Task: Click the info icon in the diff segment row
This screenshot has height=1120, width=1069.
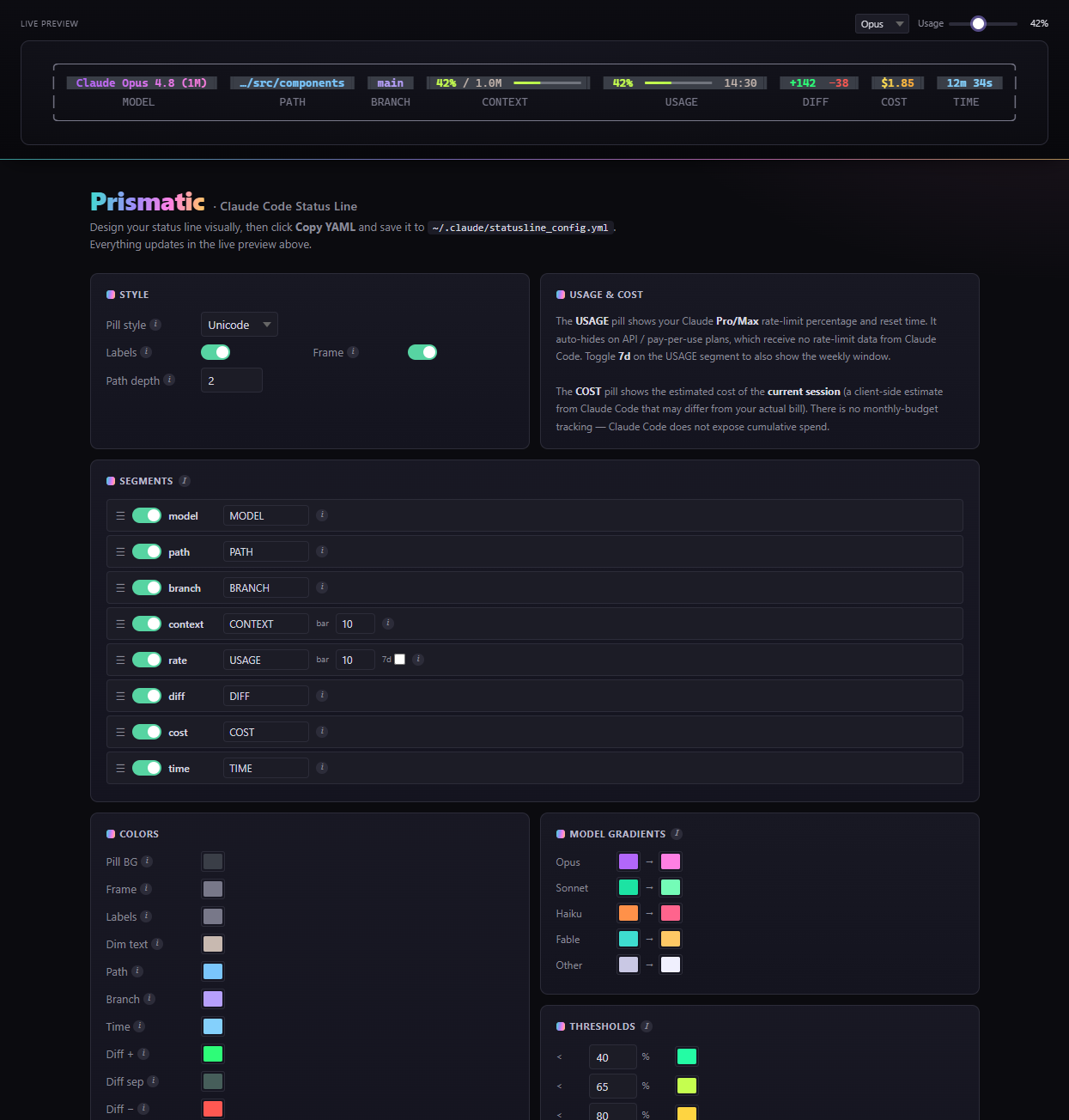Action: point(322,696)
